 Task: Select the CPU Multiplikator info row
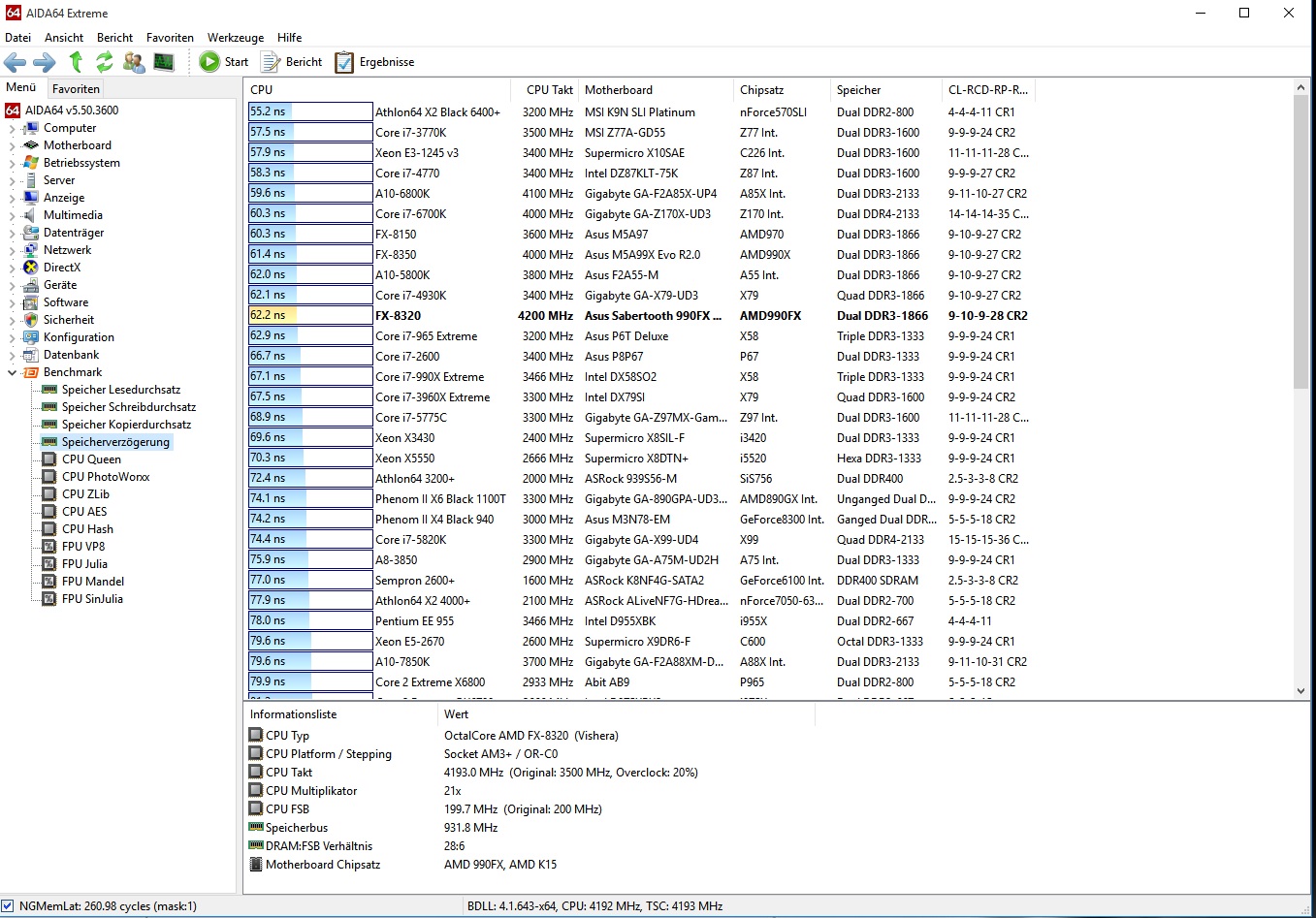coord(529,791)
